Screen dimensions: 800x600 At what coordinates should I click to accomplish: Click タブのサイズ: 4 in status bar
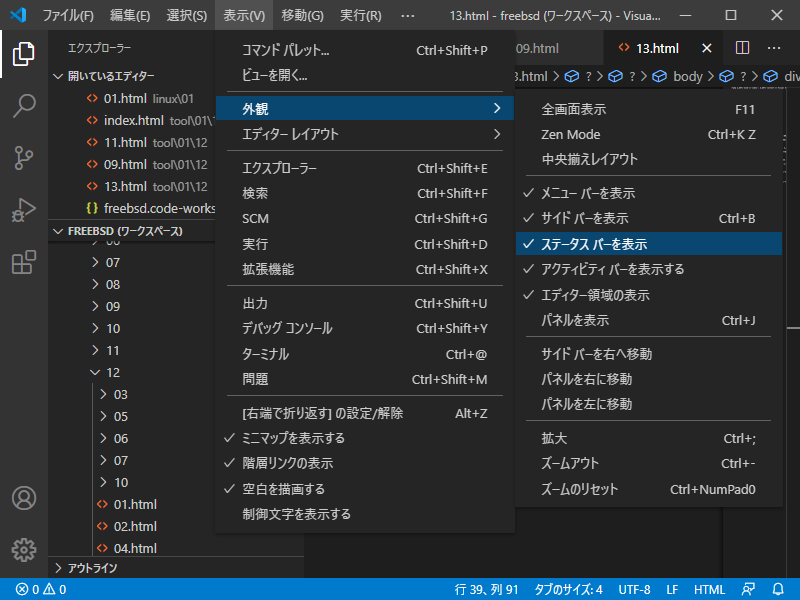click(568, 589)
